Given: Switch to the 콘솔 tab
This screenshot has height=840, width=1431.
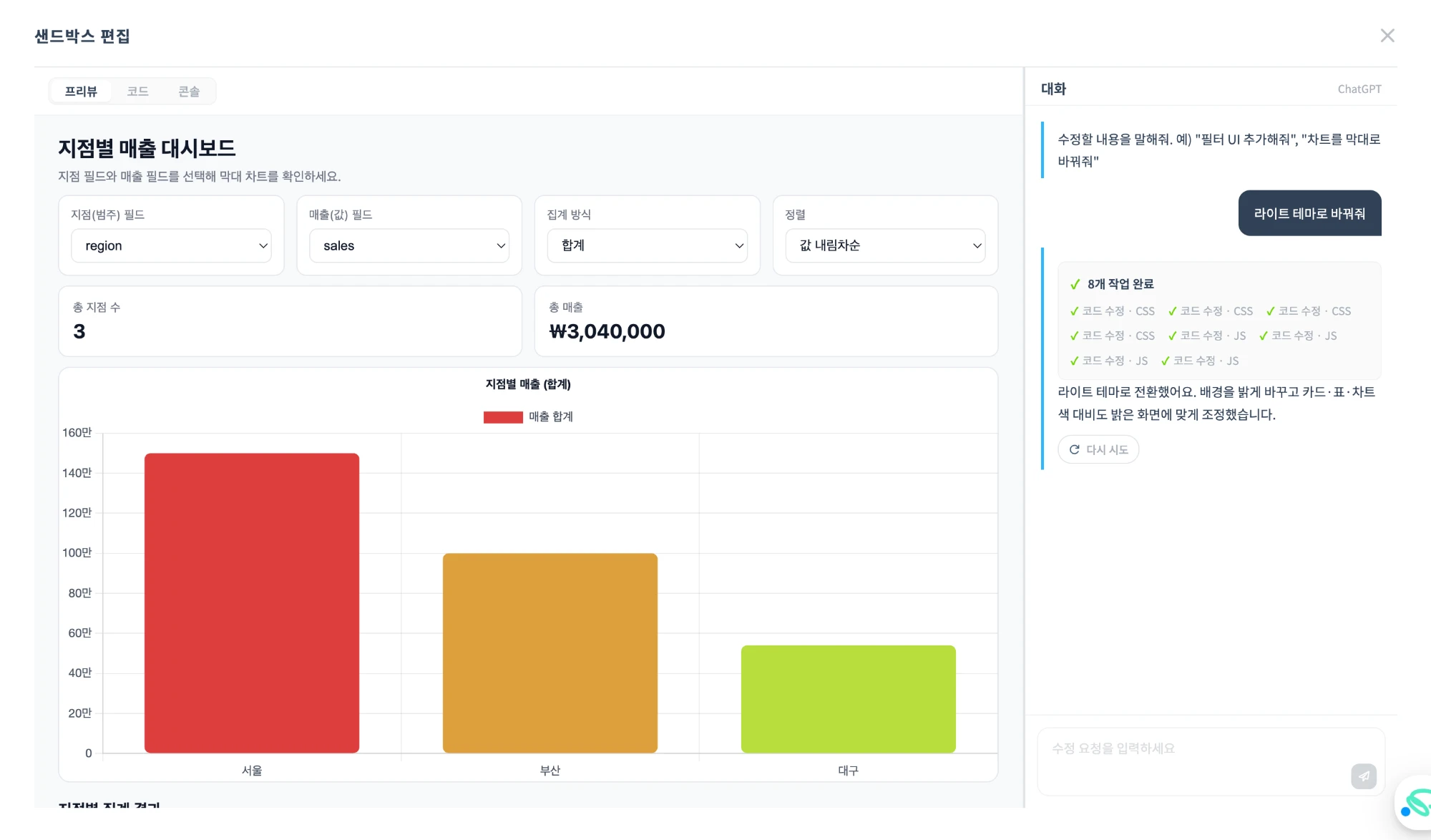Looking at the screenshot, I should pos(189,92).
